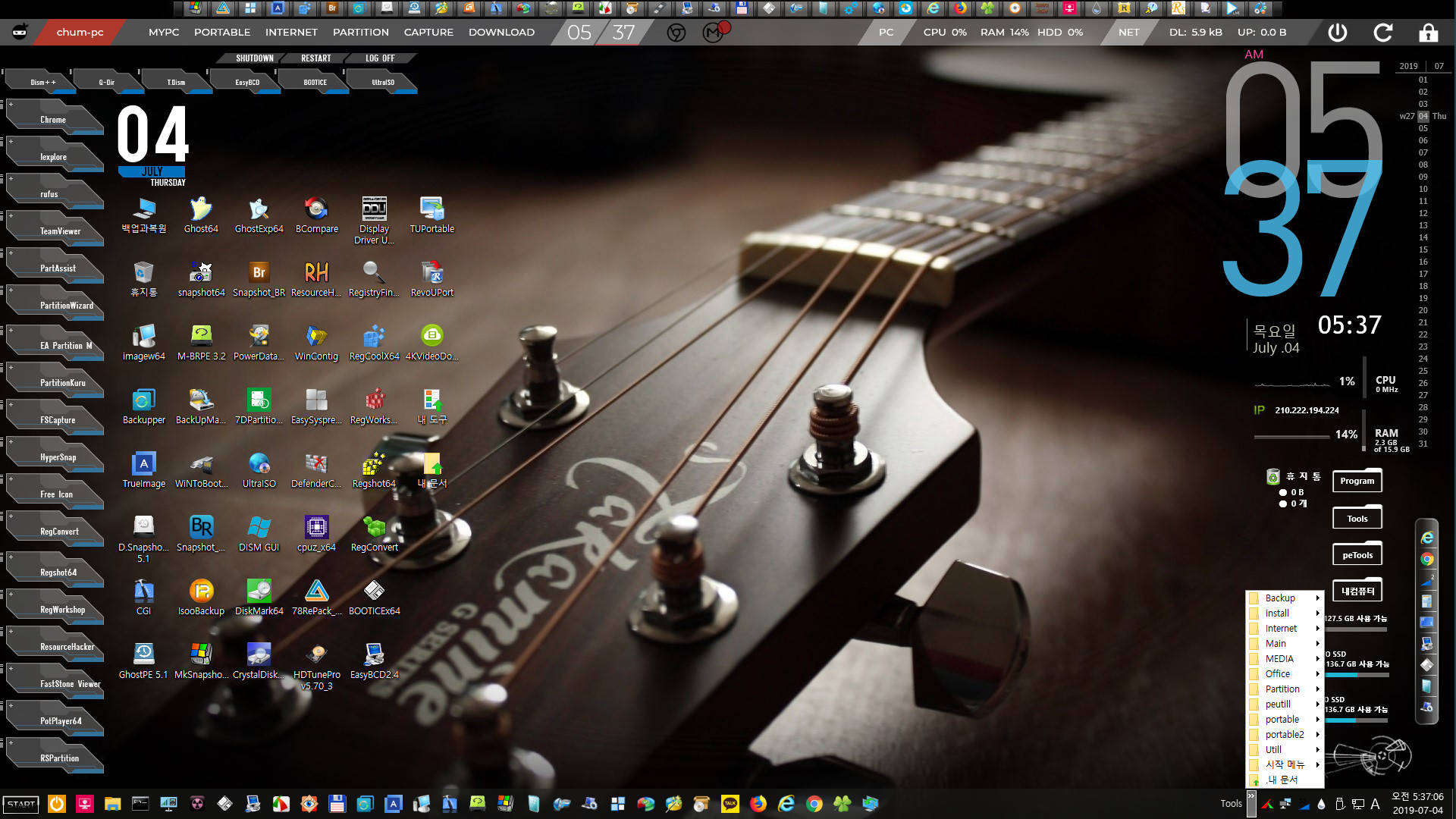Expand the Utill folder submenu

pyautogui.click(x=1285, y=750)
